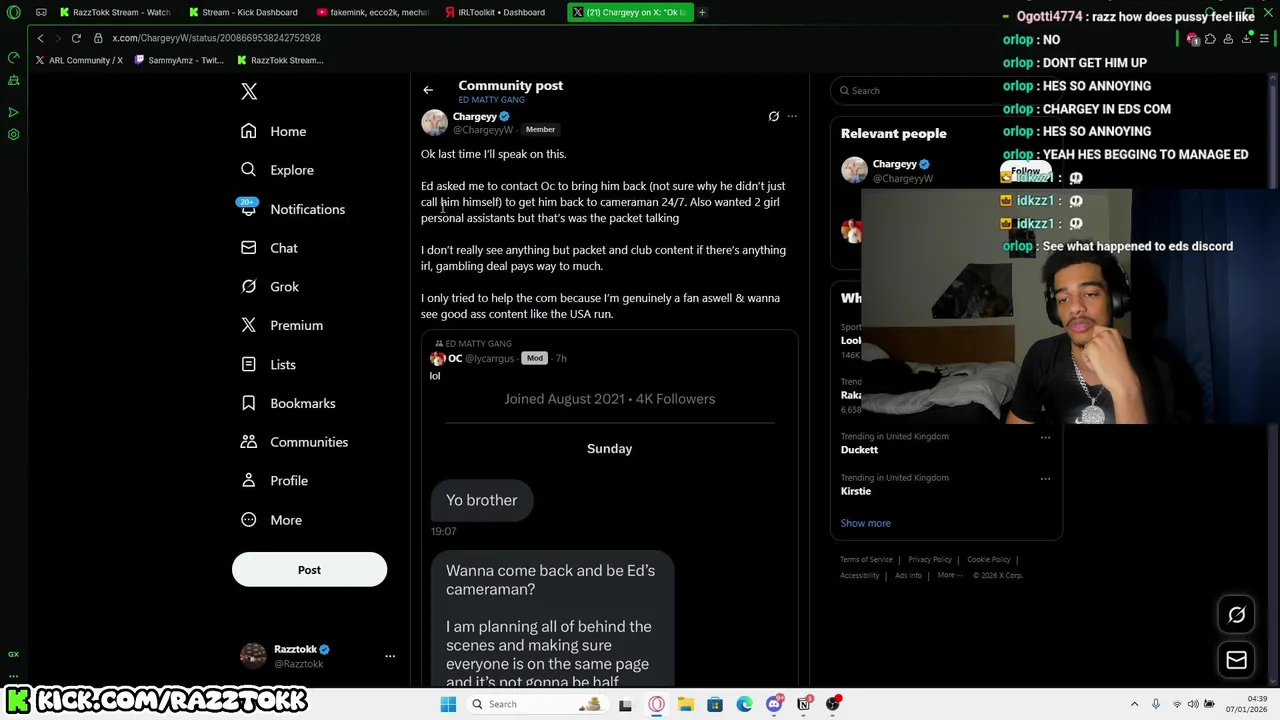Open the Privacy Policy link

[930, 560]
